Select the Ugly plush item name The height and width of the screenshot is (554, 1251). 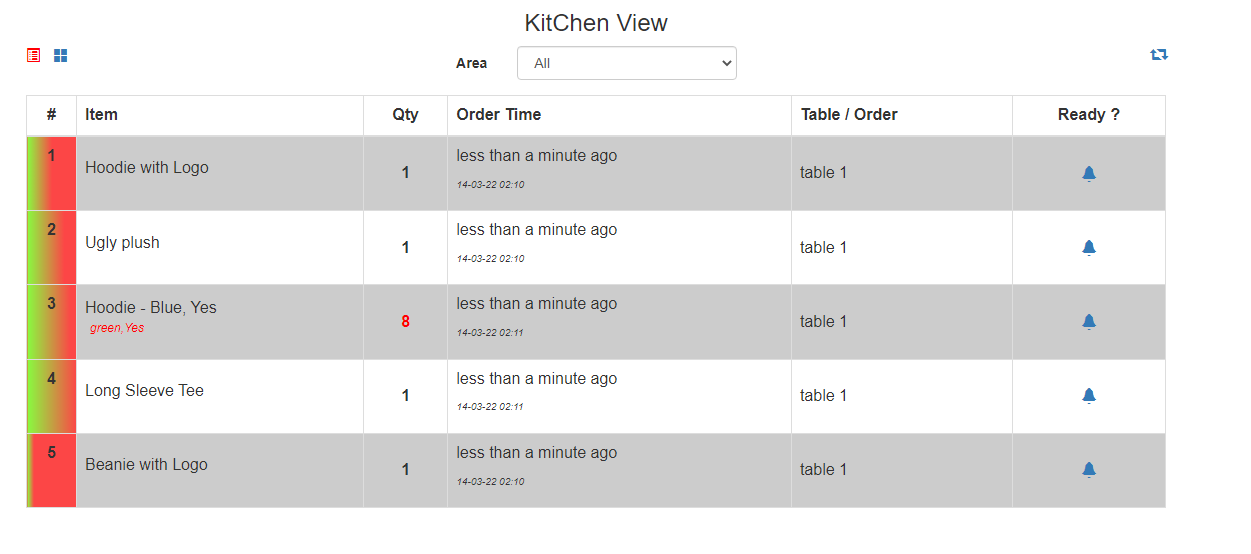point(122,242)
